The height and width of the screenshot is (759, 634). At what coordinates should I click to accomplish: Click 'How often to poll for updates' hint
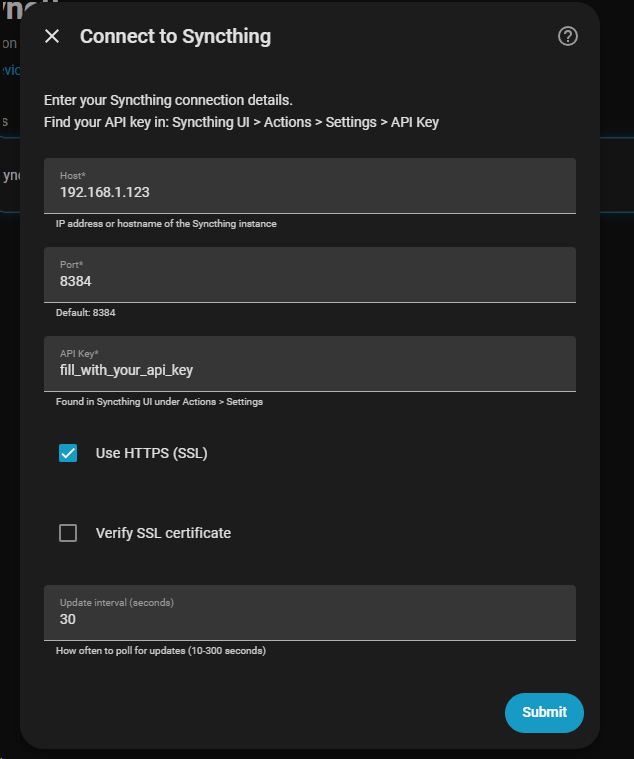(161, 651)
